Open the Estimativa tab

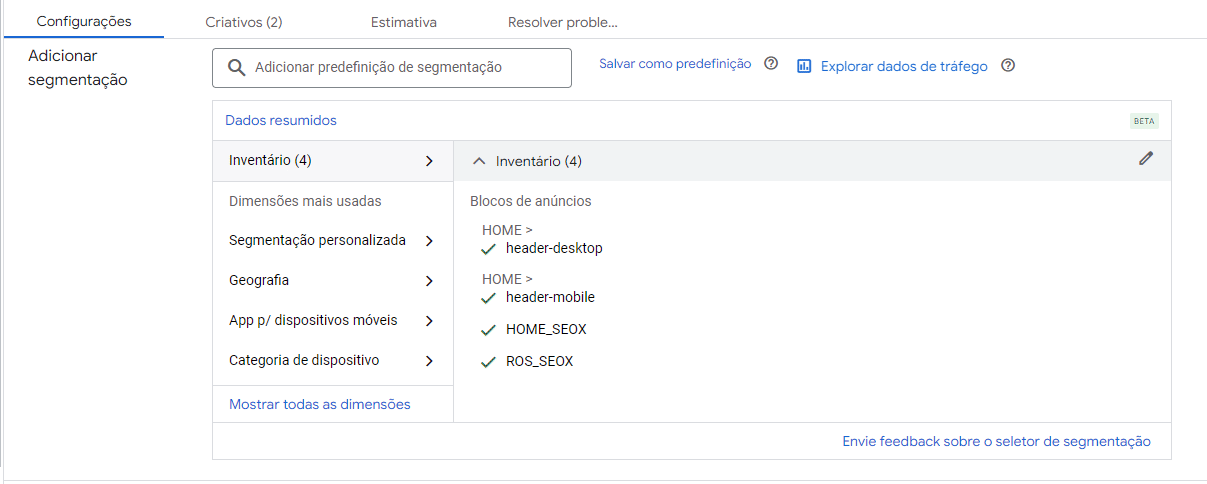pos(404,22)
